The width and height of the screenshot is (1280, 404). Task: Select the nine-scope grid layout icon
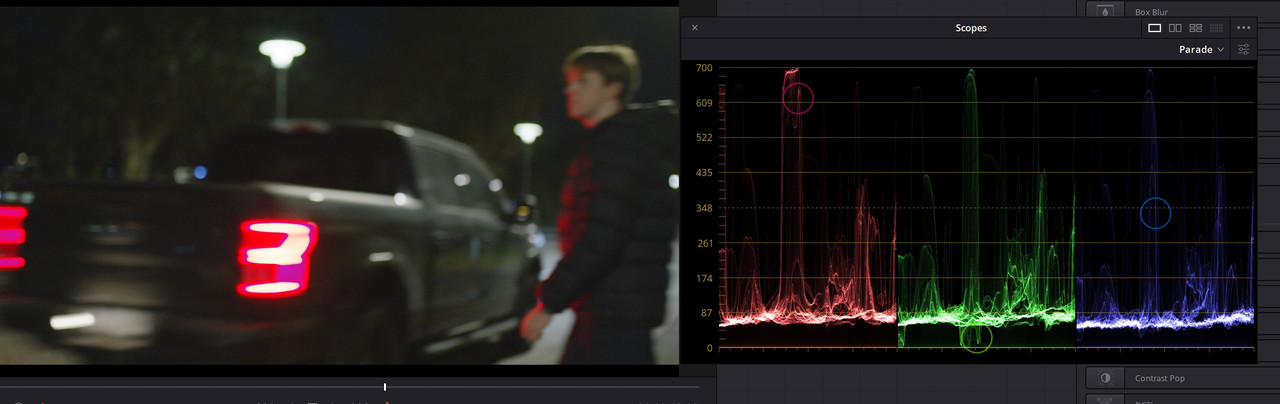point(1216,28)
